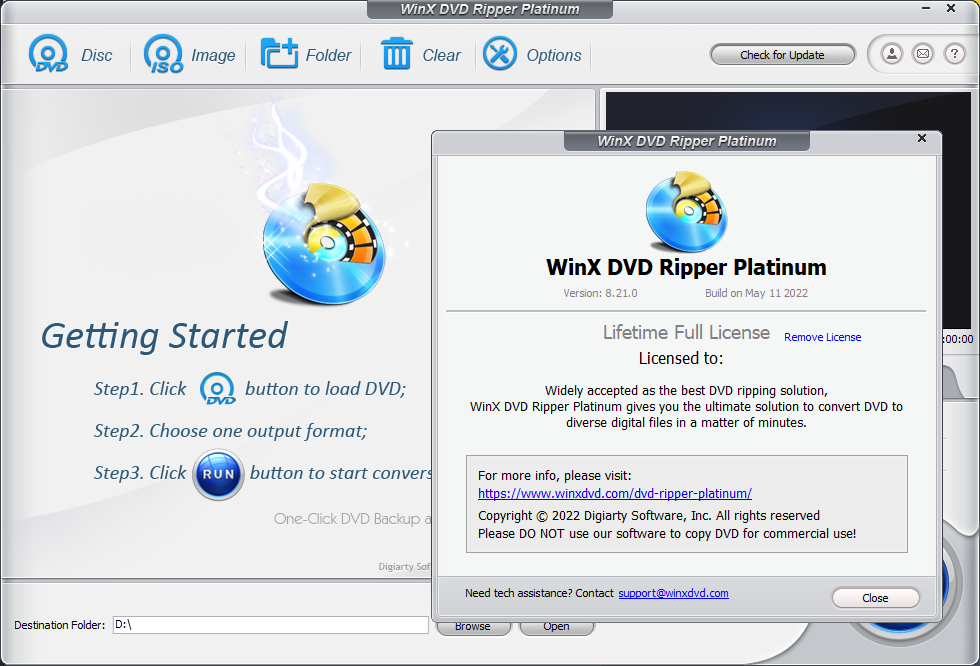Click the support@winxdvd.com email link

tap(673, 593)
